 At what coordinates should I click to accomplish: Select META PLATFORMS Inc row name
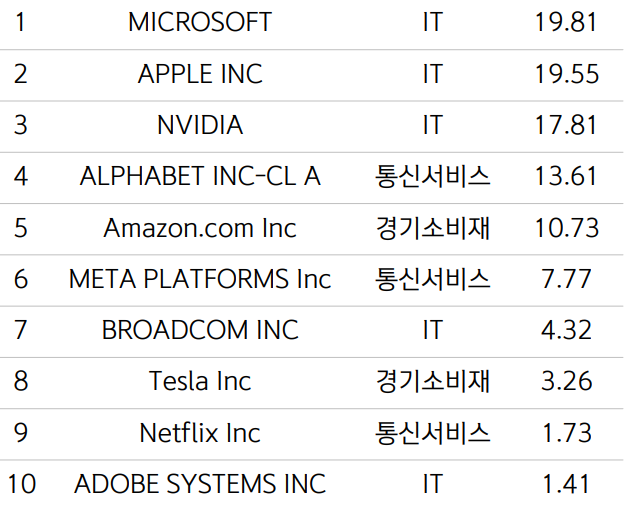200,279
